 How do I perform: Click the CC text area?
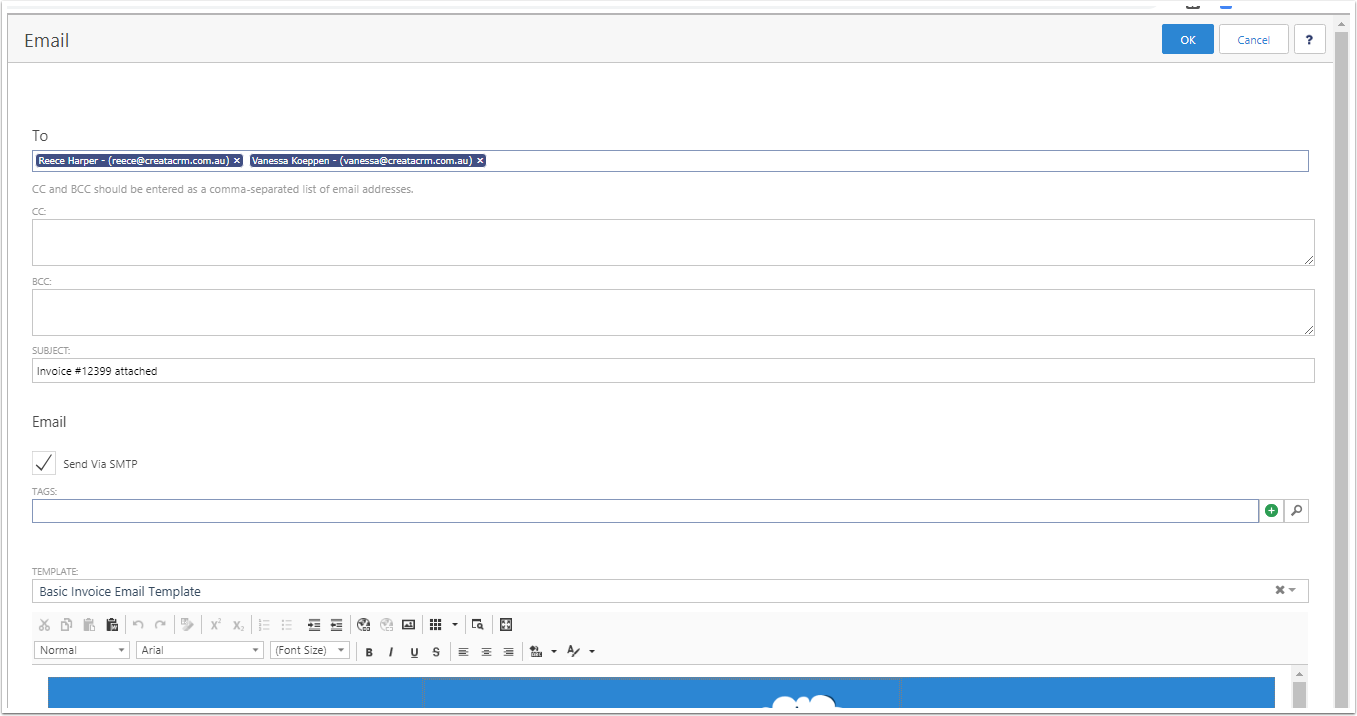coord(673,242)
